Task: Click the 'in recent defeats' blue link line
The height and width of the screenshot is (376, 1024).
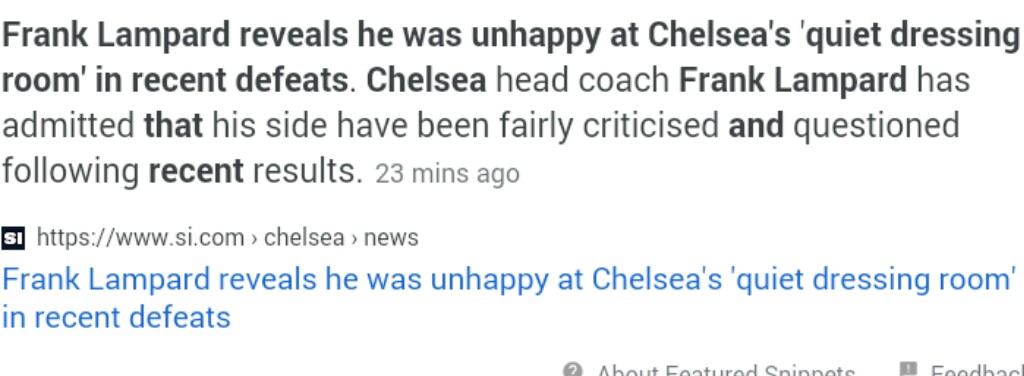Action: tap(116, 318)
